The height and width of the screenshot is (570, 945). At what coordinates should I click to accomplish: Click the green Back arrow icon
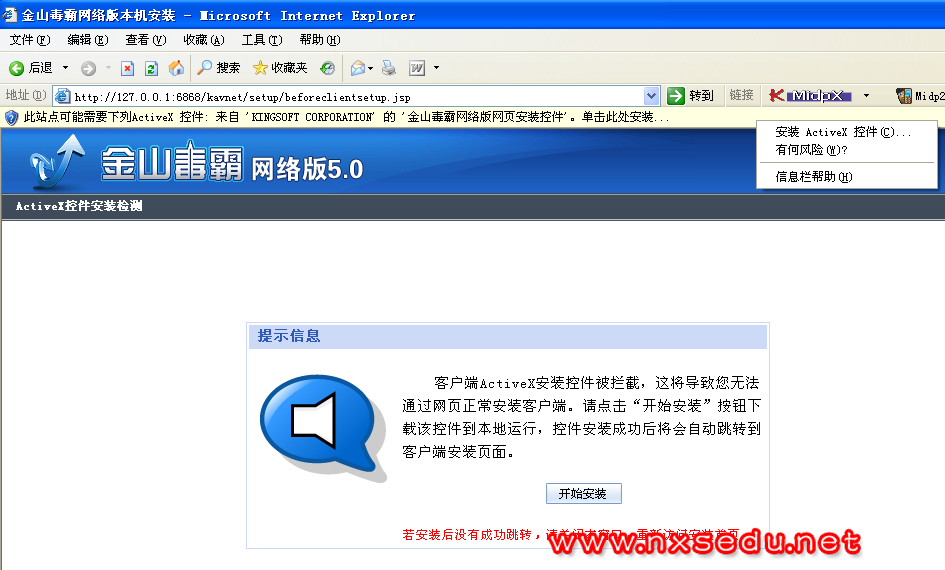[17, 68]
